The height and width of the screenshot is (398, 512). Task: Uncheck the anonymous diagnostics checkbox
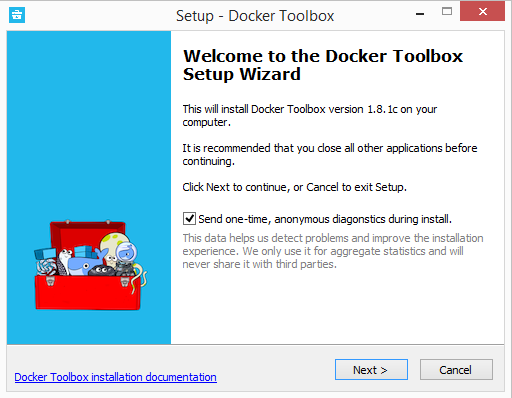(189, 219)
